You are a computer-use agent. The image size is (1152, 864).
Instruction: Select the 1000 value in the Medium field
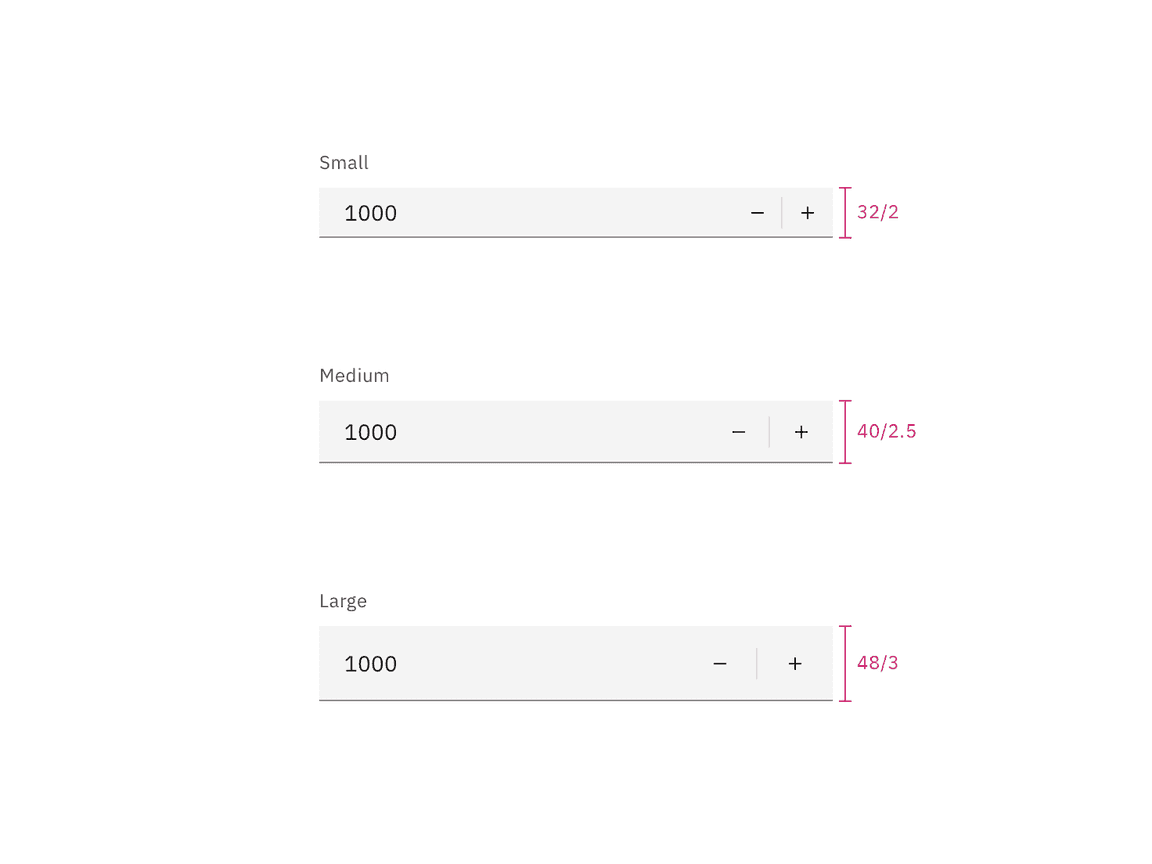click(x=370, y=431)
